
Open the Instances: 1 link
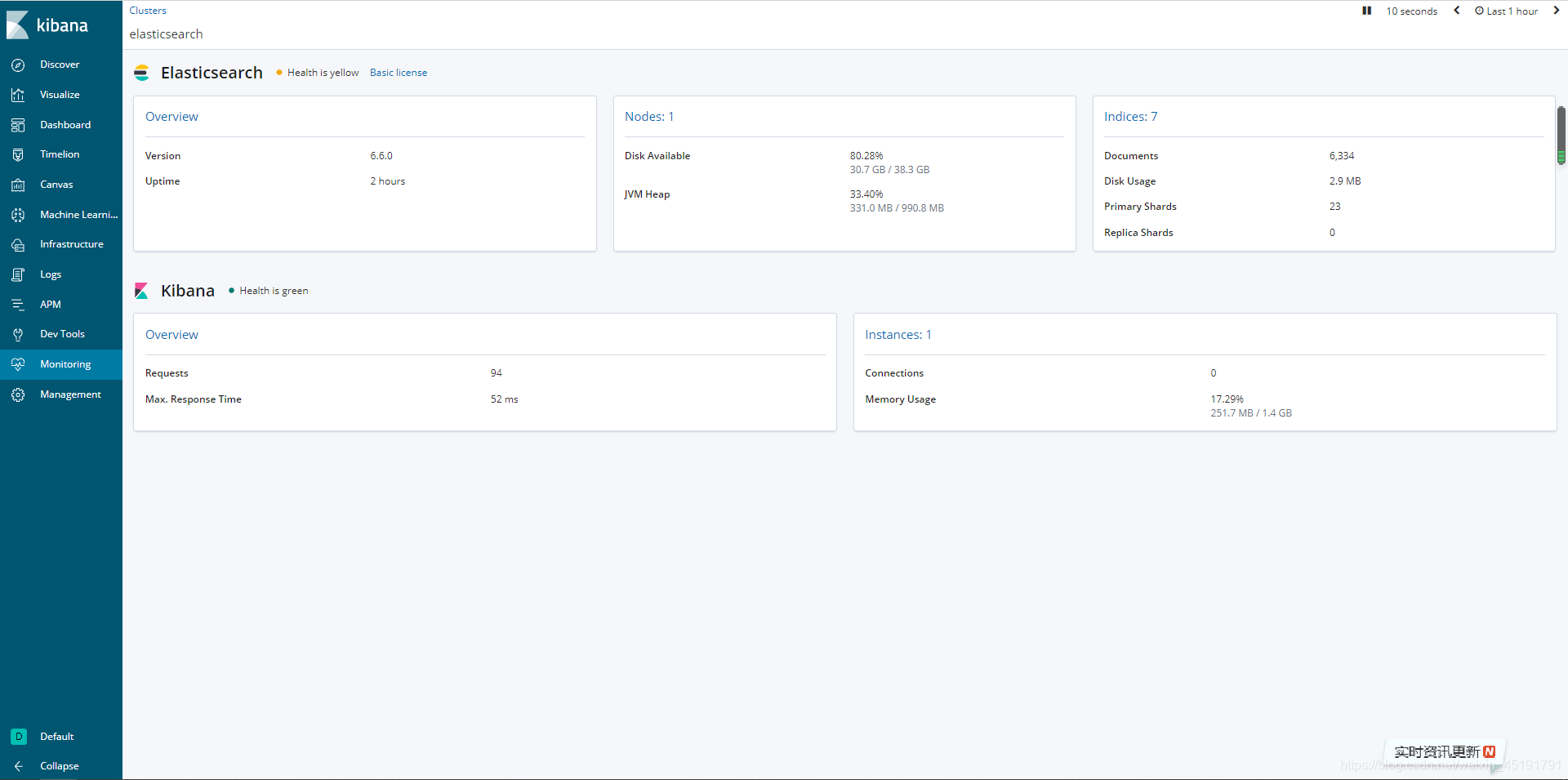click(898, 335)
